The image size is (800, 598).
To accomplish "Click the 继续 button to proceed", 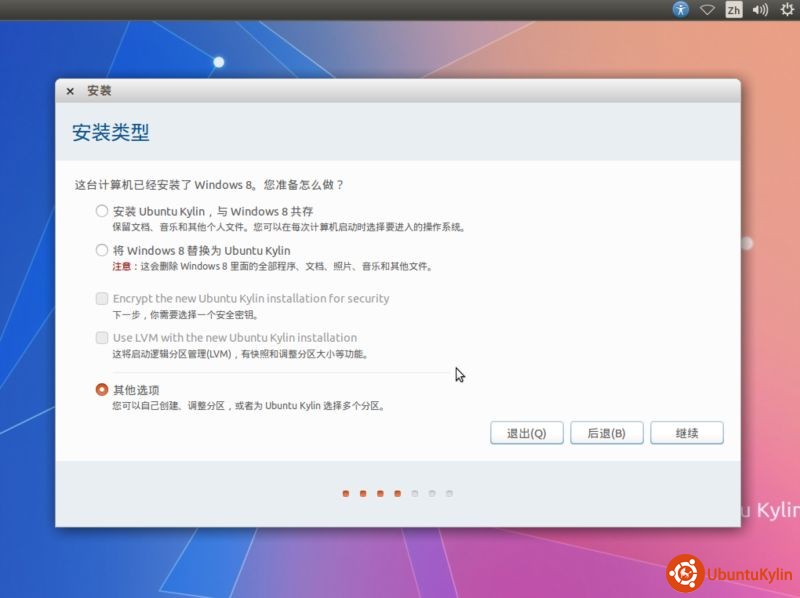I will [x=686, y=433].
